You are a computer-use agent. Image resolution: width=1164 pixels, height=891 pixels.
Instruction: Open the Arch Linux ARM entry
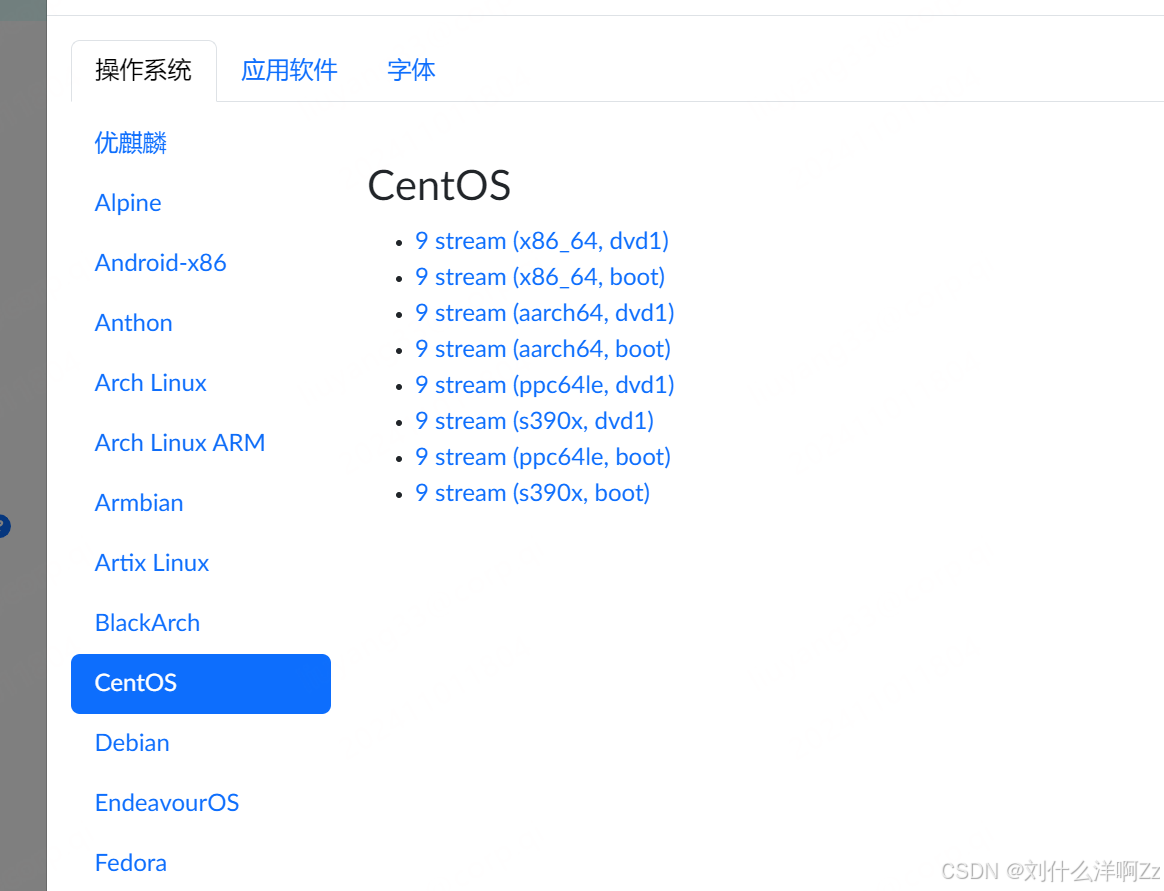(x=180, y=443)
